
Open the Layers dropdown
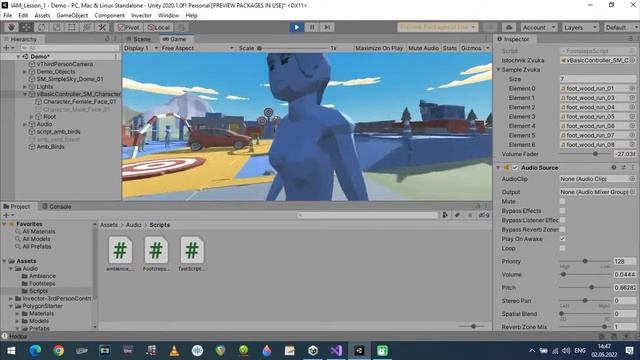[580, 27]
